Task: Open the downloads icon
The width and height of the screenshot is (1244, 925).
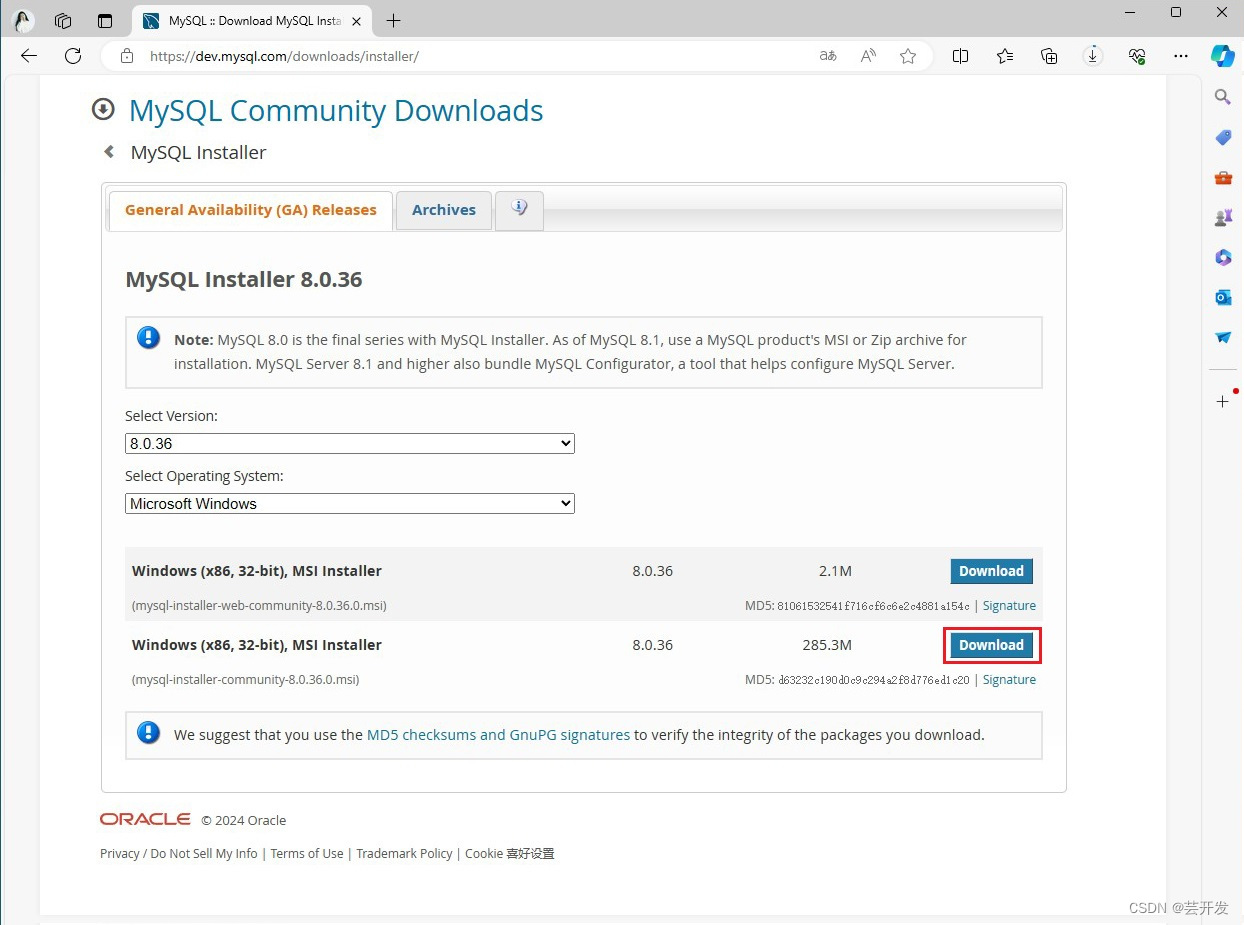Action: click(1093, 57)
